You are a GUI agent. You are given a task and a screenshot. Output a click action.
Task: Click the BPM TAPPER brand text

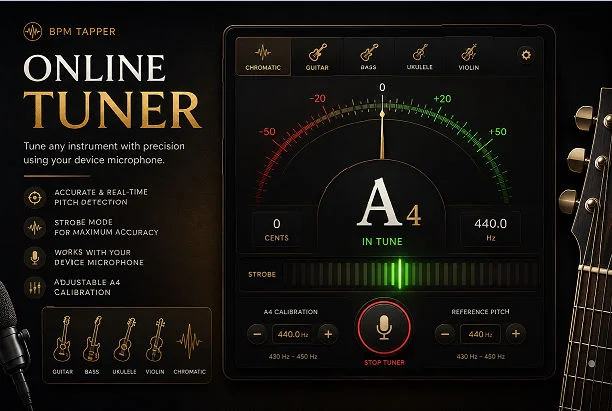82,32
